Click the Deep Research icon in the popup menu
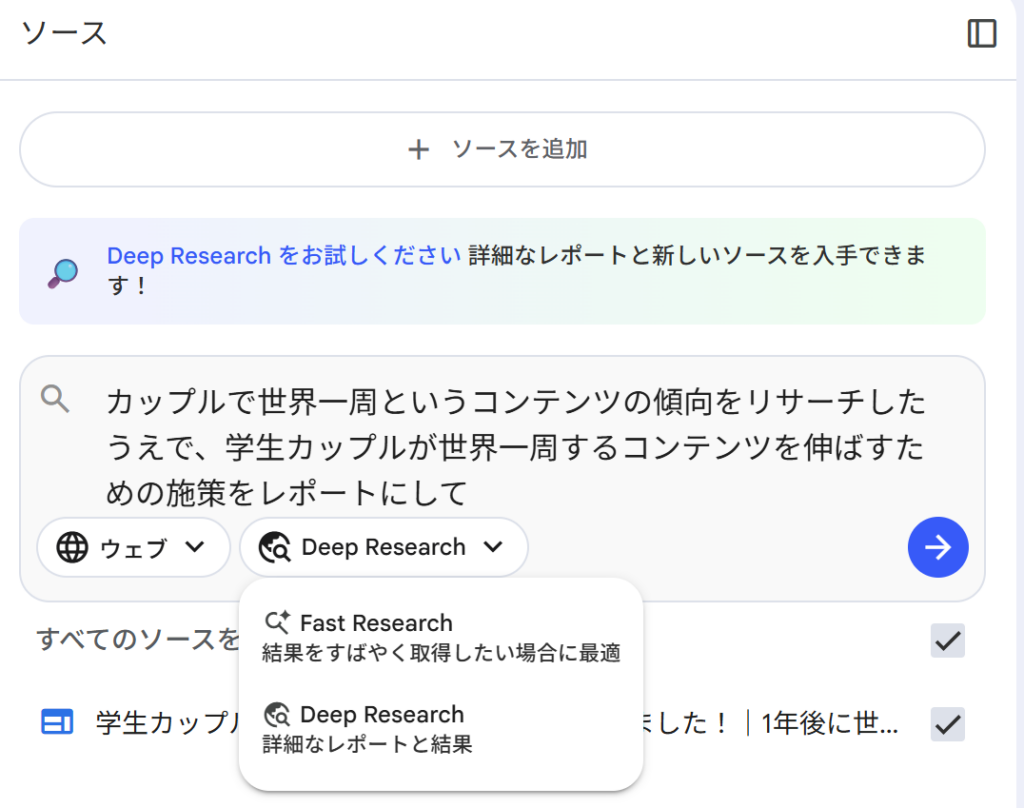Image resolution: width=1024 pixels, height=808 pixels. click(277, 715)
